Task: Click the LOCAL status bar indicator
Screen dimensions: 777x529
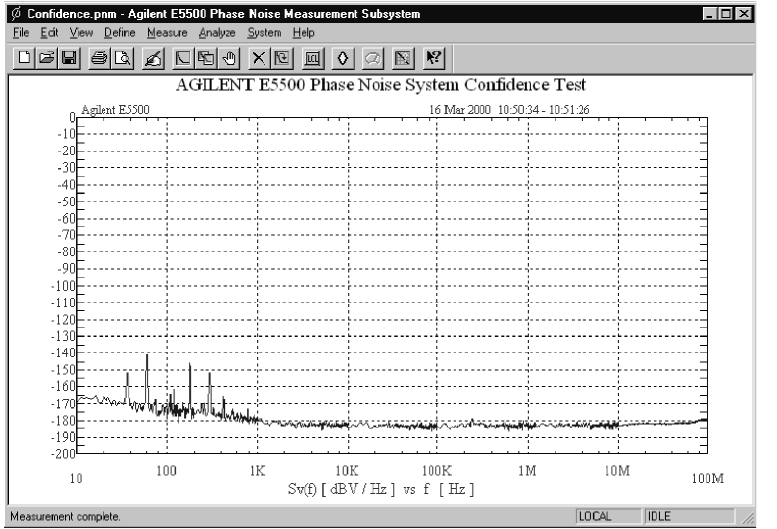Action: (x=609, y=516)
